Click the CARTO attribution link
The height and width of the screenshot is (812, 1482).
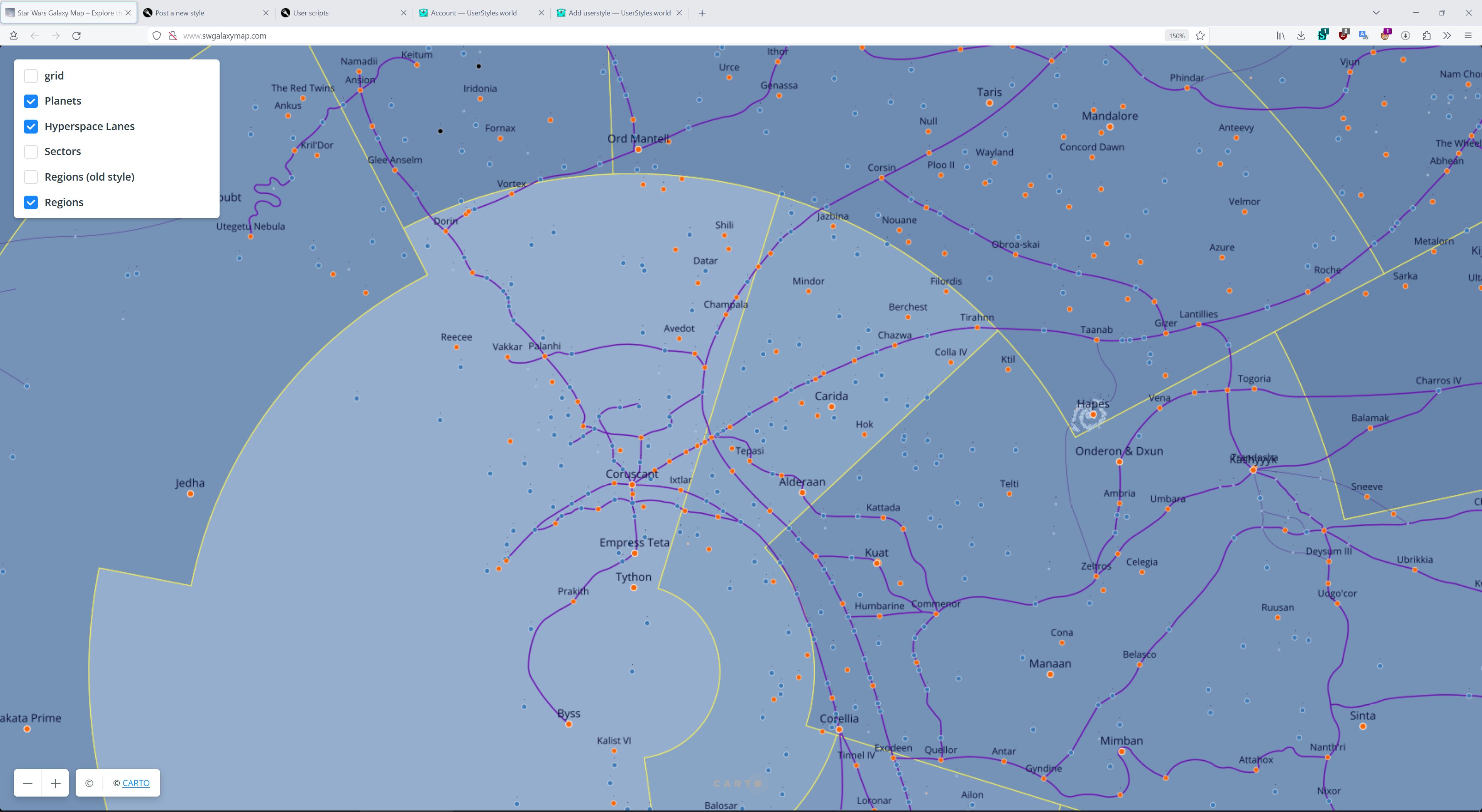pos(136,783)
